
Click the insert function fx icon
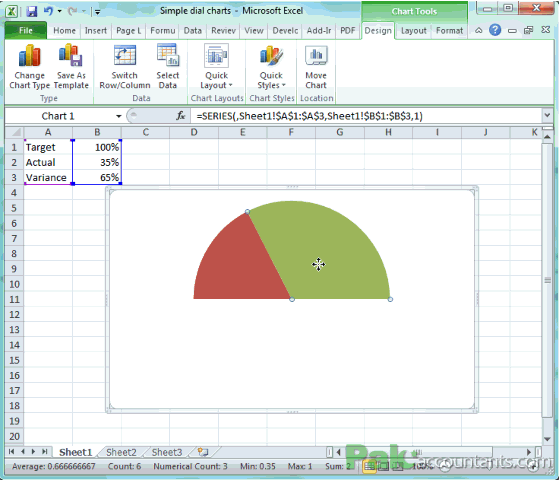tap(181, 116)
